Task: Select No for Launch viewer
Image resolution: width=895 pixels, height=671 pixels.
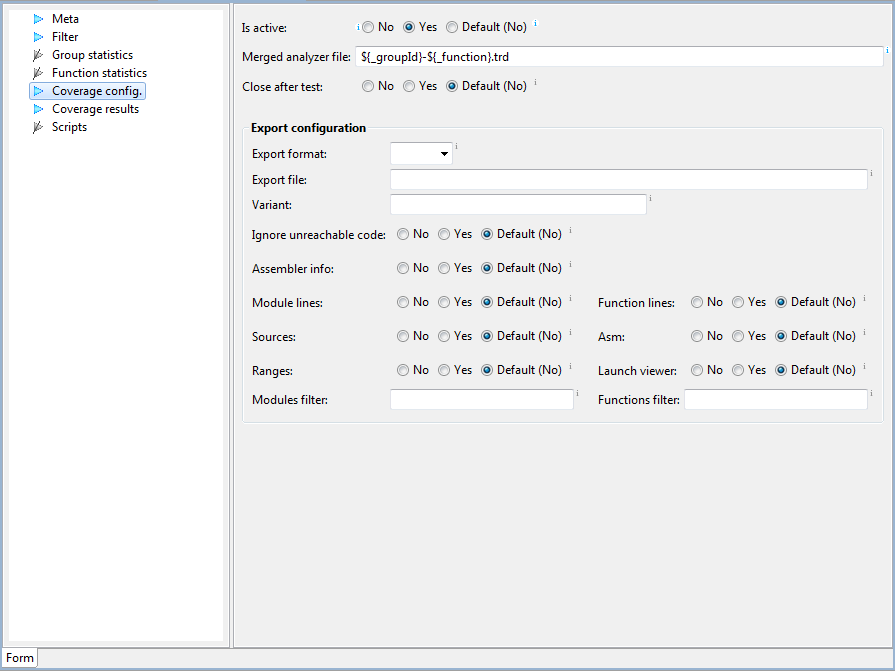Action: pos(697,370)
